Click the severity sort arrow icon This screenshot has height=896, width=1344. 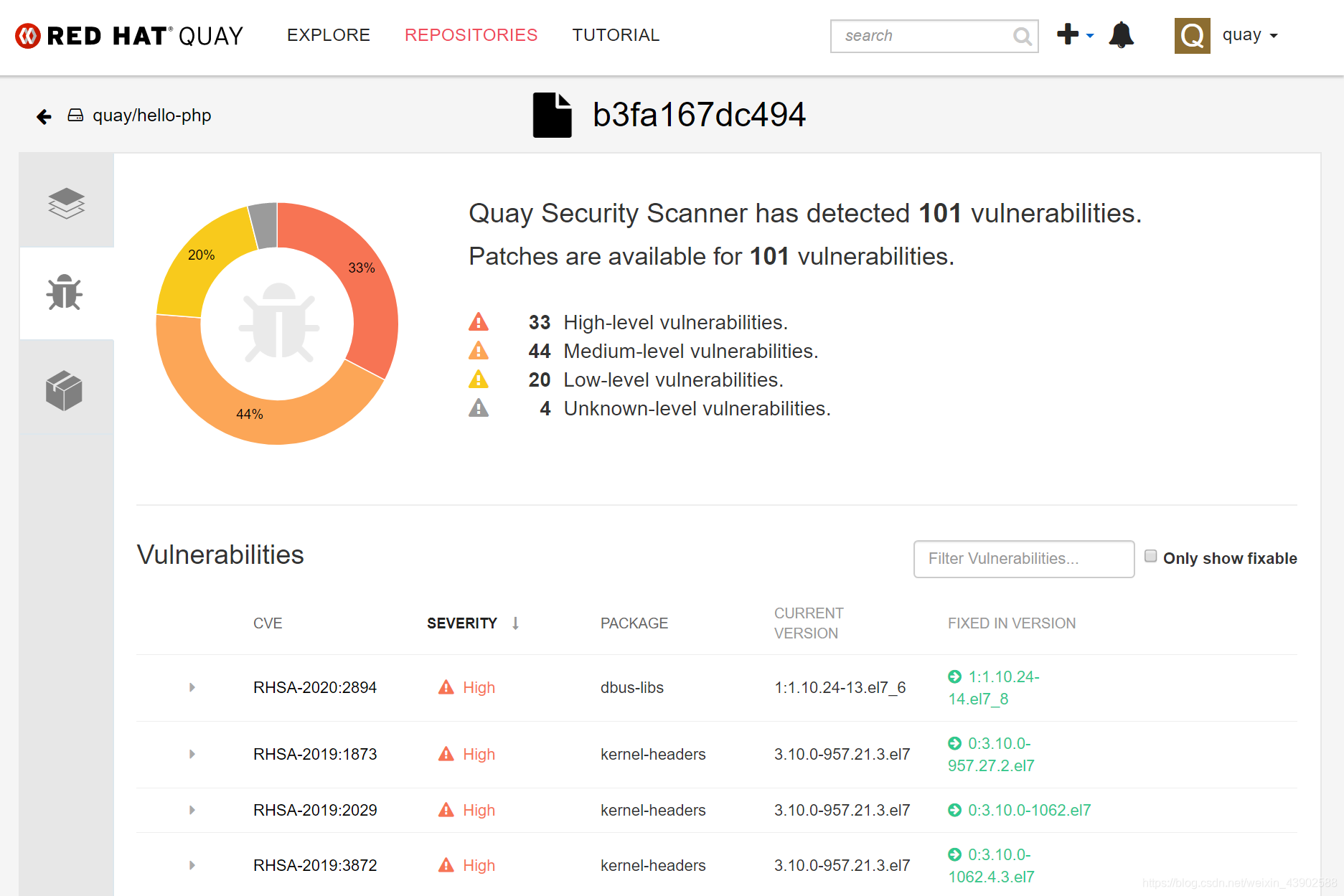click(515, 623)
